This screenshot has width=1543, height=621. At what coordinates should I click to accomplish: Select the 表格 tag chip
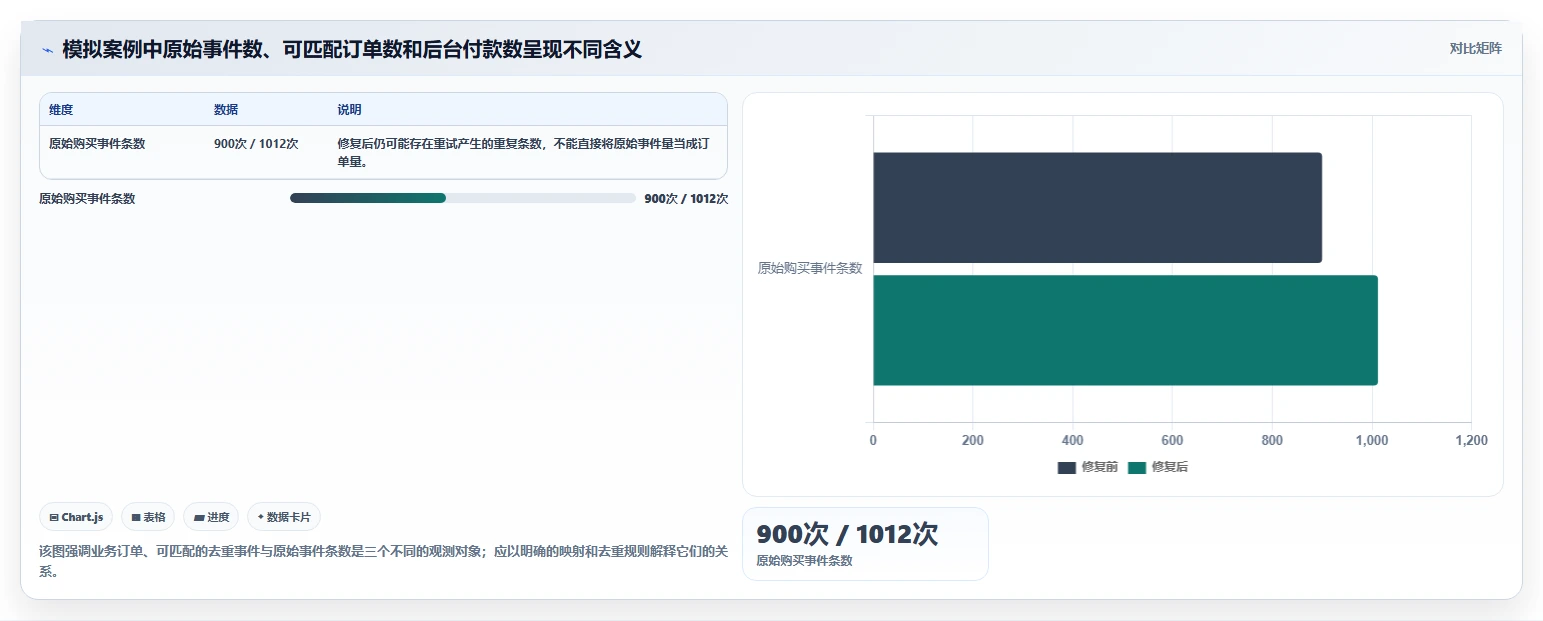coord(148,517)
